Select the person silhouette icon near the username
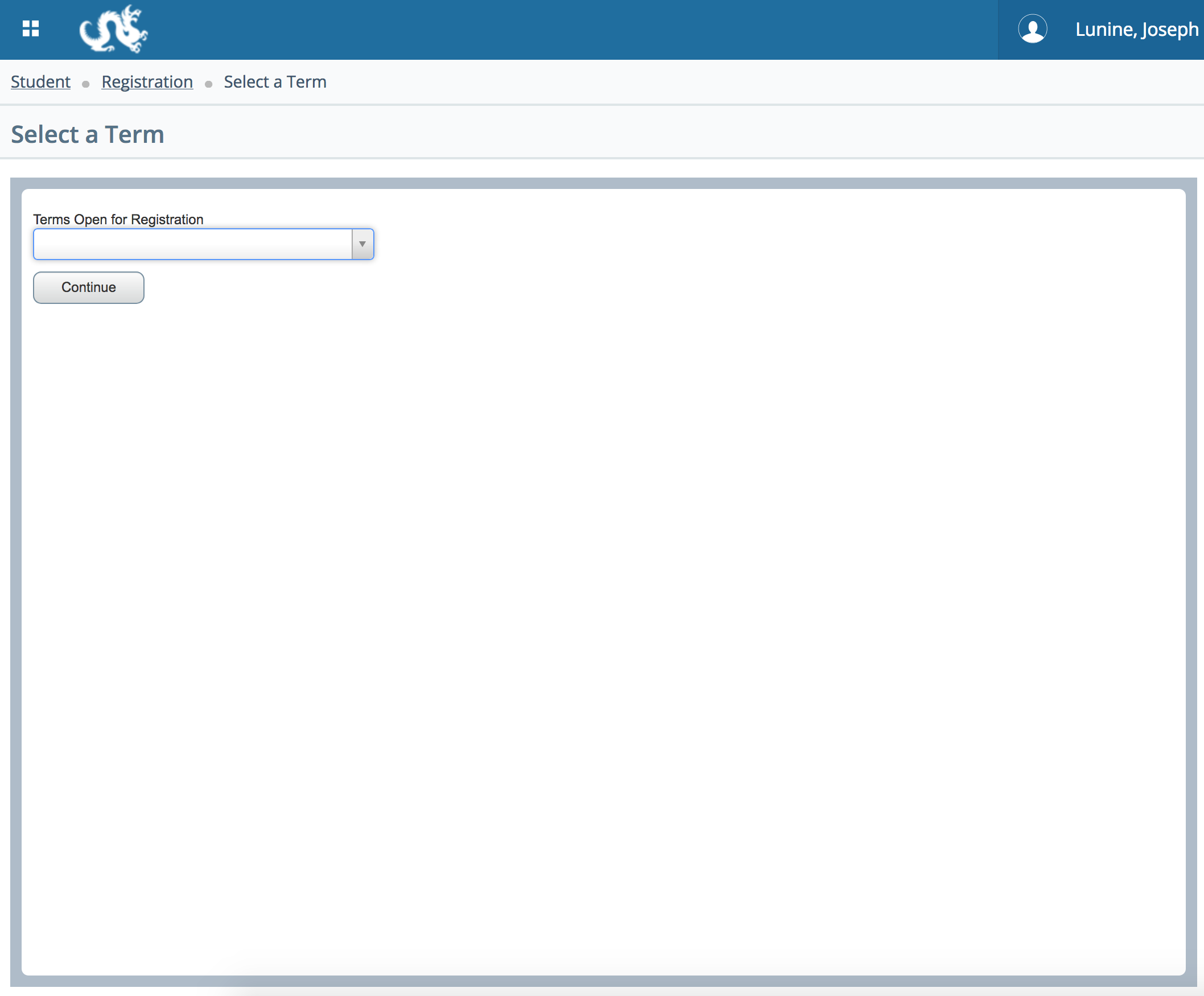1204x996 pixels. (1033, 29)
